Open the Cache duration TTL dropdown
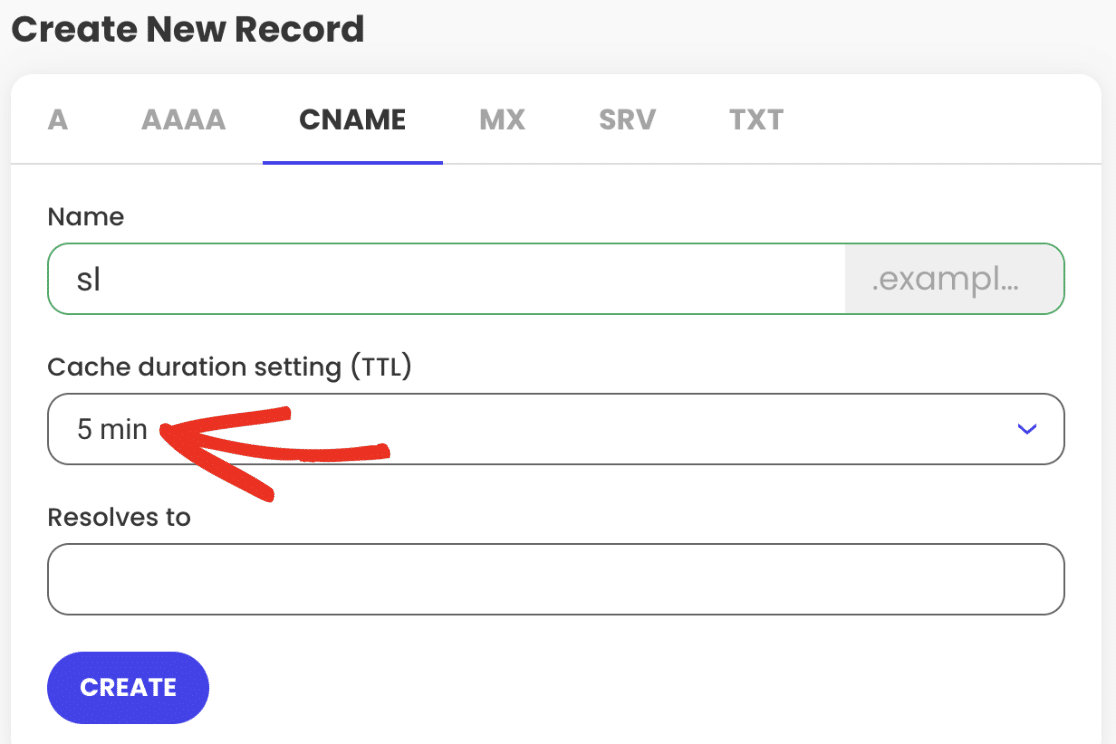 [x=556, y=429]
